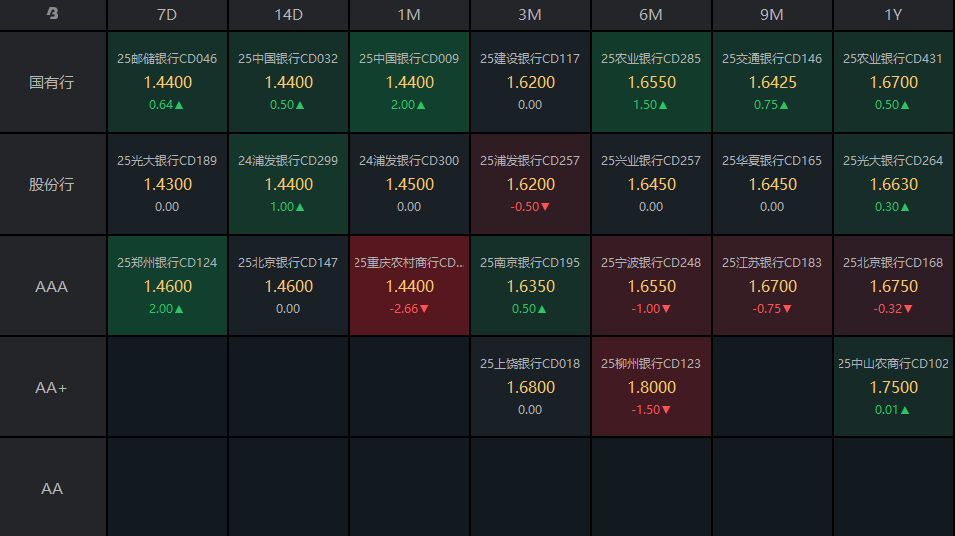The height and width of the screenshot is (536, 955).
Task: Click the 24浦发银行CD299 quote
Action: 288,184
